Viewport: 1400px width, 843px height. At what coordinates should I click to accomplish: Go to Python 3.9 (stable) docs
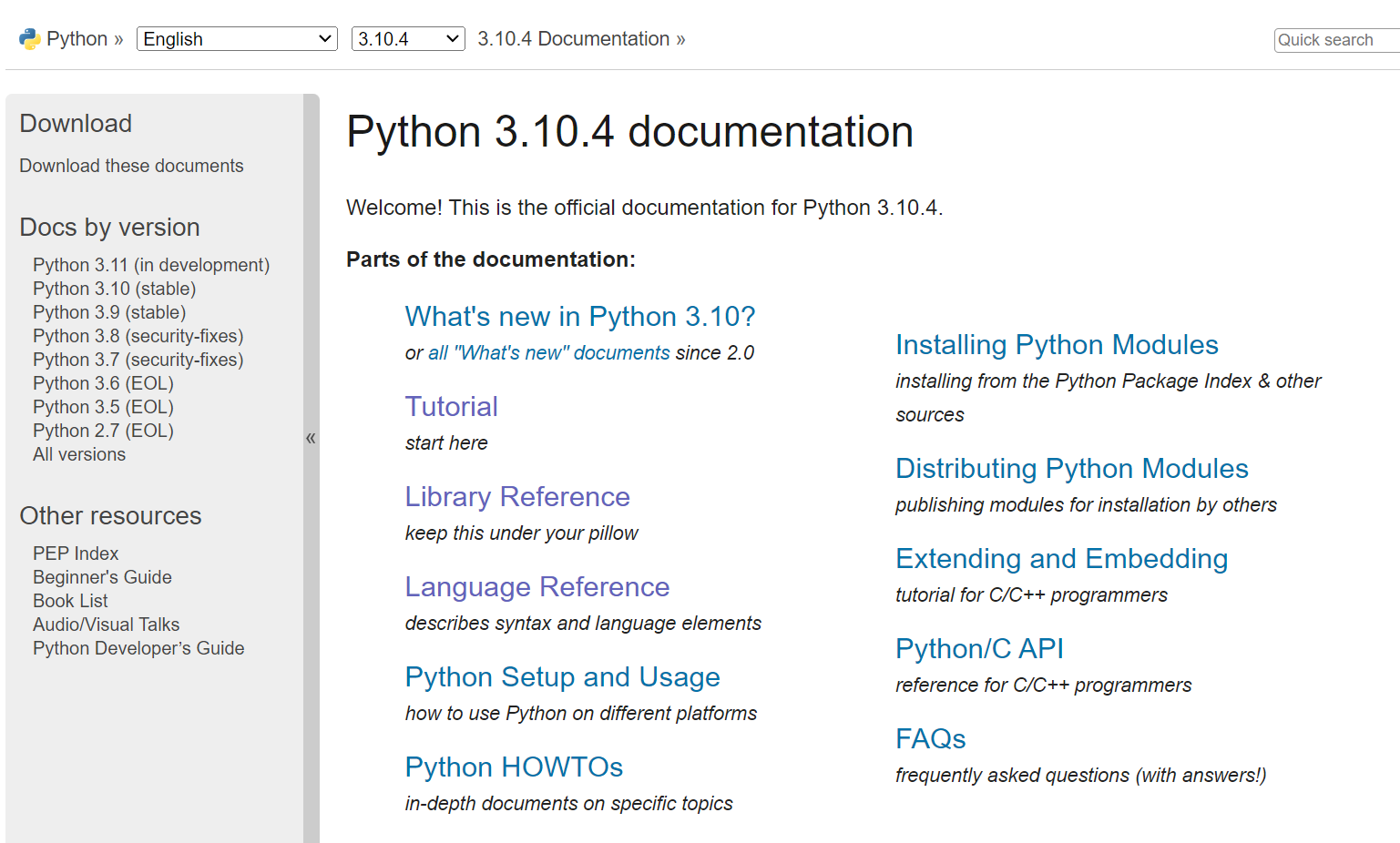point(109,312)
